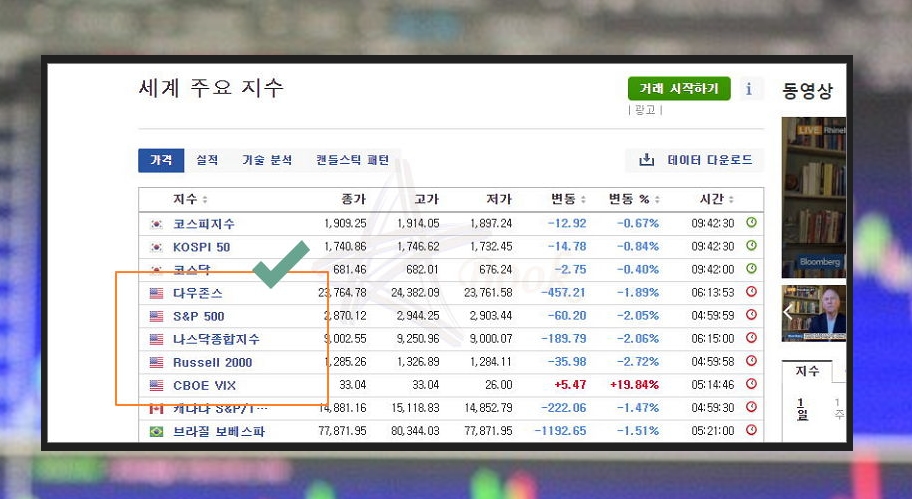Open the 기술 분석 tab
Image resolution: width=912 pixels, height=499 pixels.
click(x=267, y=160)
